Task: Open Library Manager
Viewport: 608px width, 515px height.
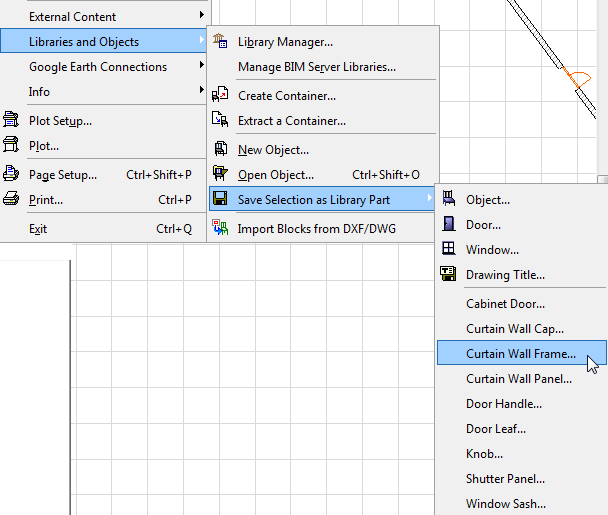Action: [x=324, y=41]
